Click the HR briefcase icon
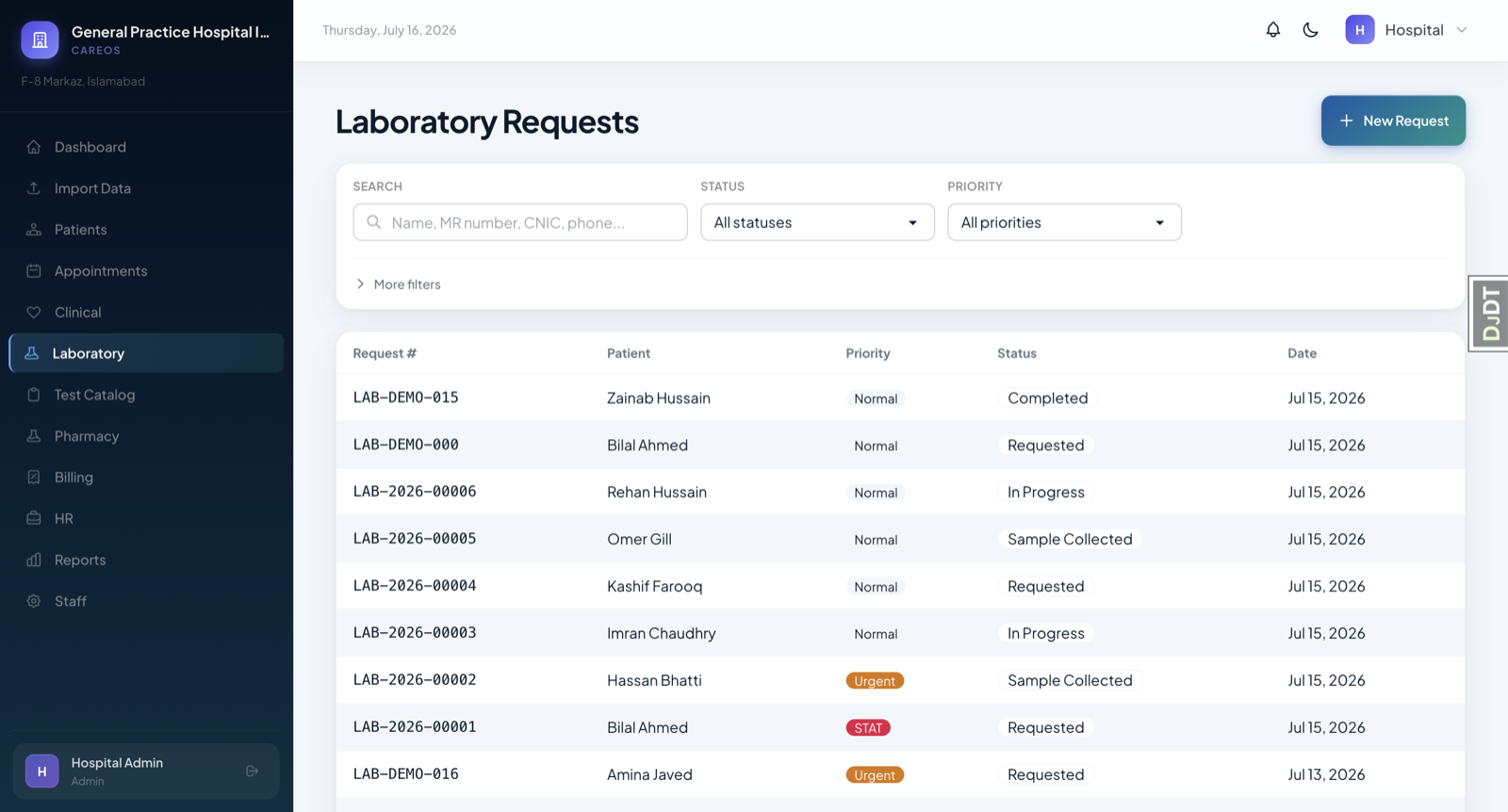 tap(34, 519)
